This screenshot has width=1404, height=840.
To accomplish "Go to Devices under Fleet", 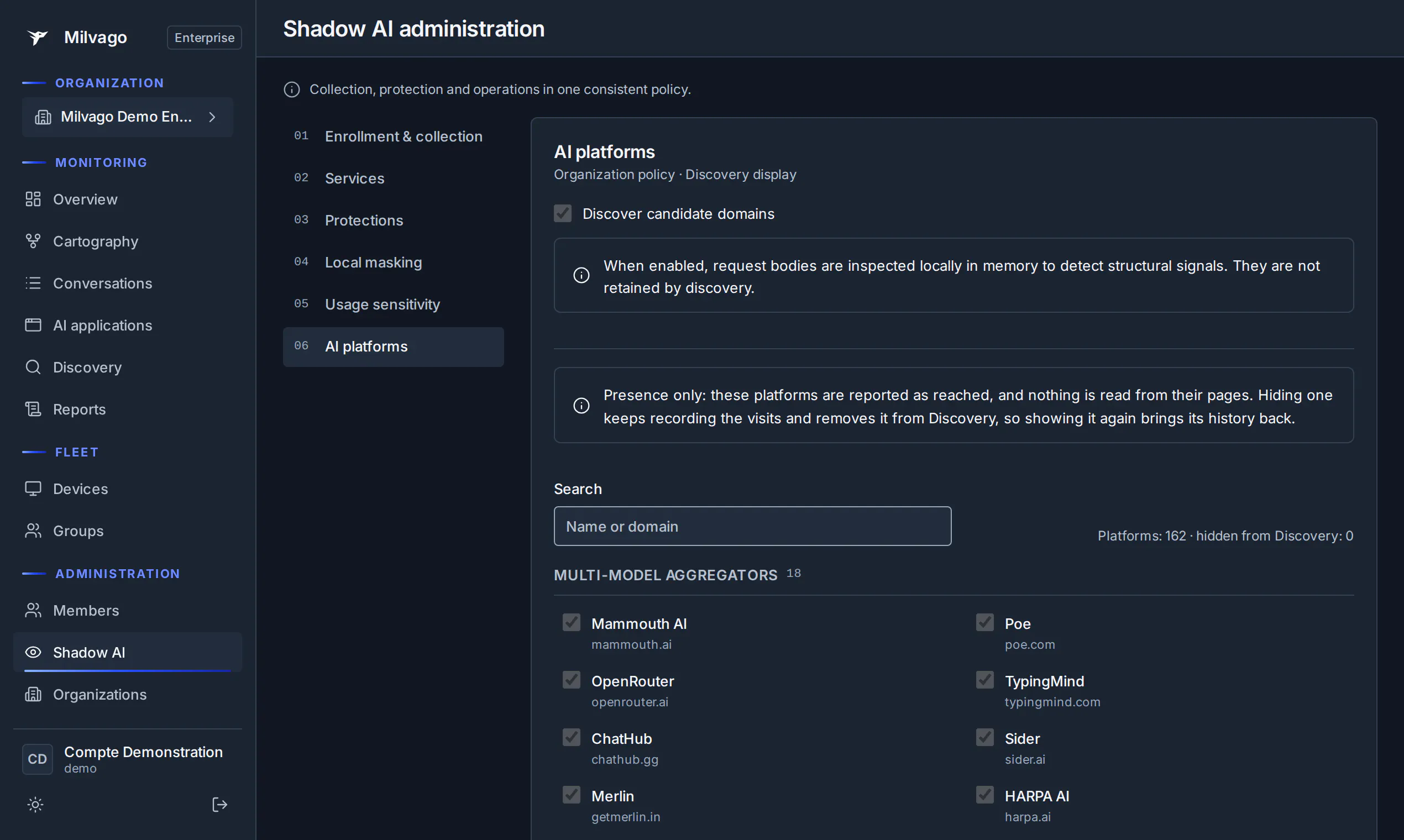I will coord(128,489).
